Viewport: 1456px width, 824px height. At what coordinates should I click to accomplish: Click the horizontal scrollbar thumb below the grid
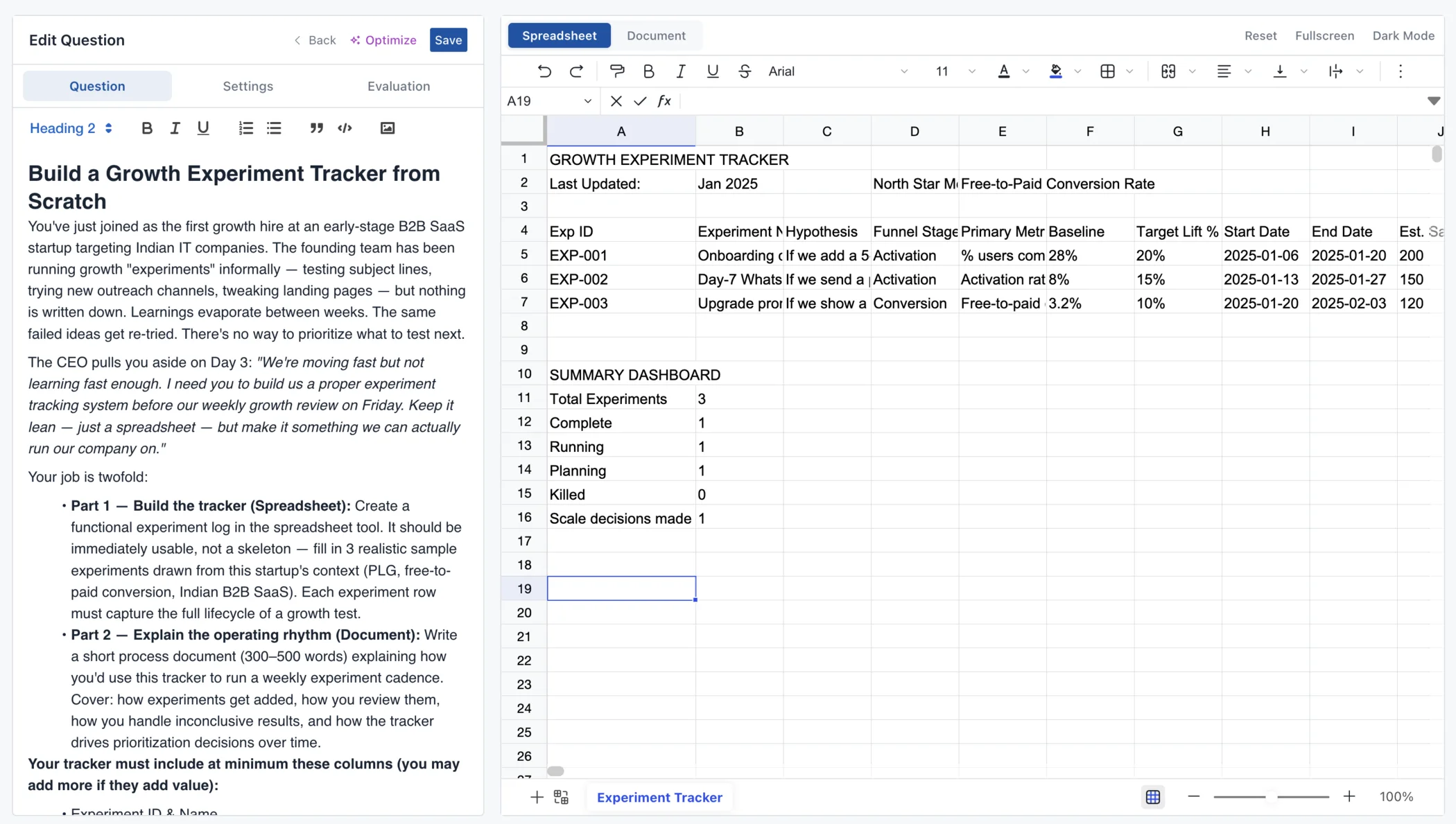pyautogui.click(x=555, y=771)
